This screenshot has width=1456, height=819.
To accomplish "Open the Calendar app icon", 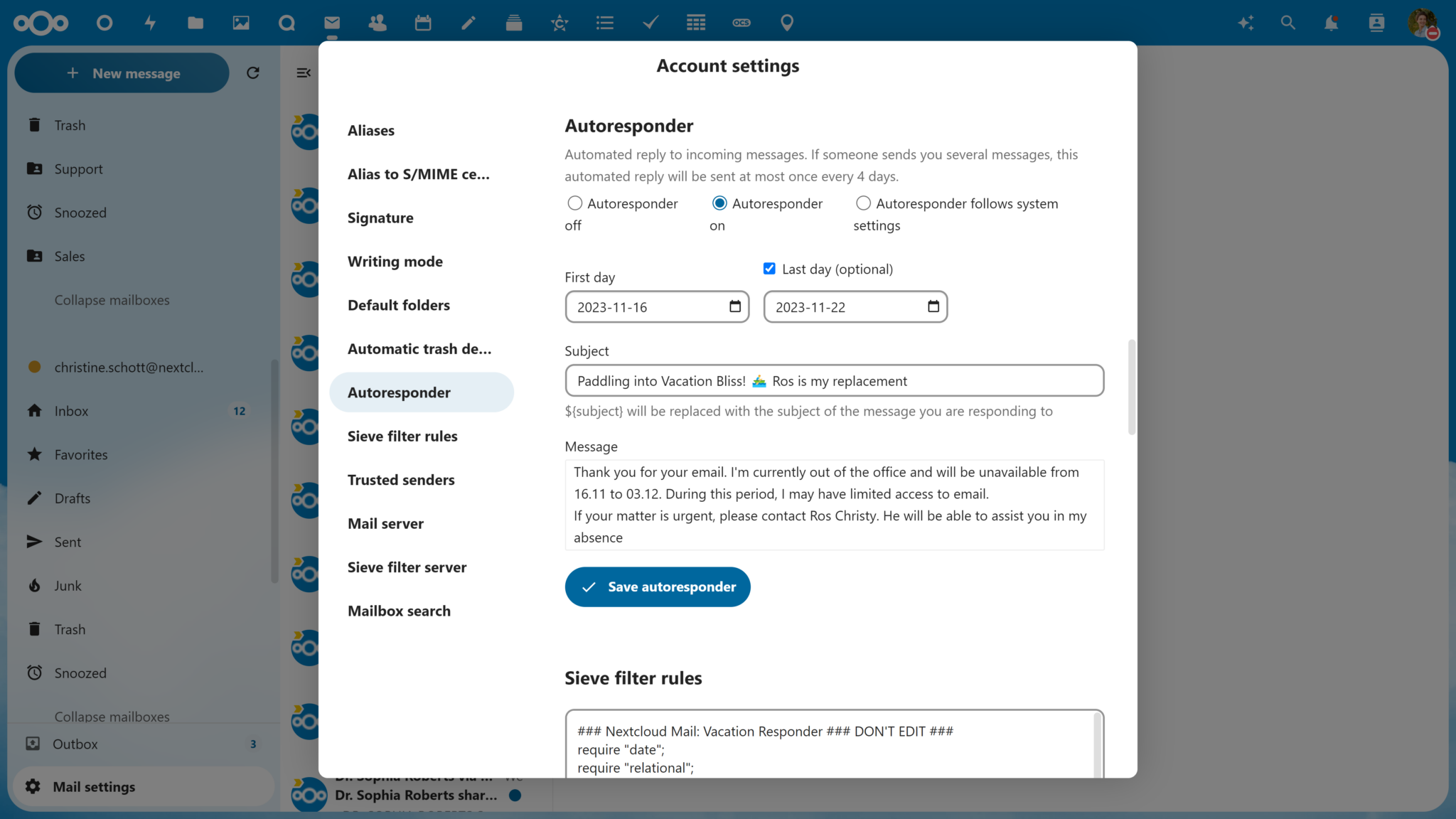I will coord(423,22).
